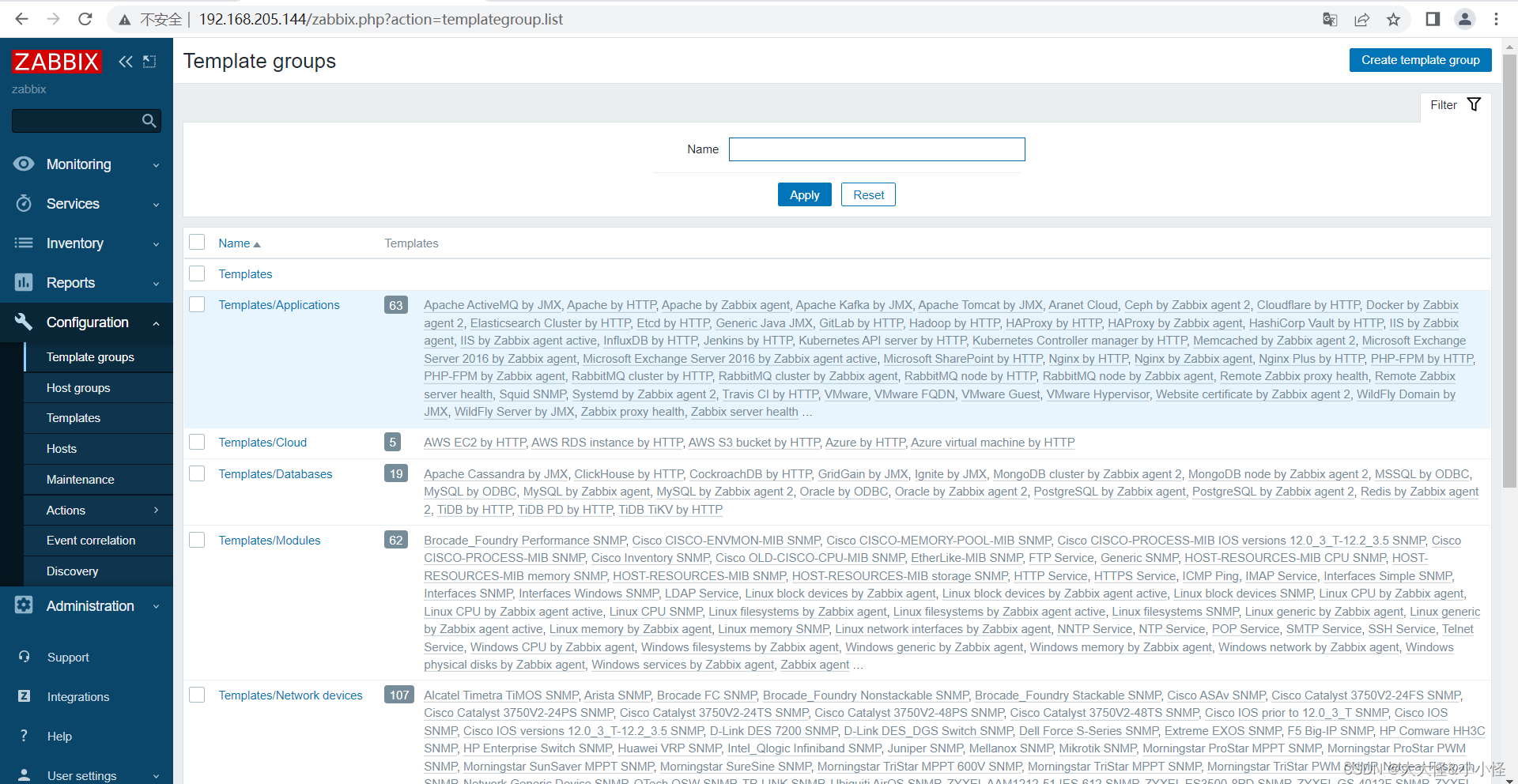Tick the select-all checkbox in header
Image resolution: width=1518 pixels, height=784 pixels.
coord(197,243)
